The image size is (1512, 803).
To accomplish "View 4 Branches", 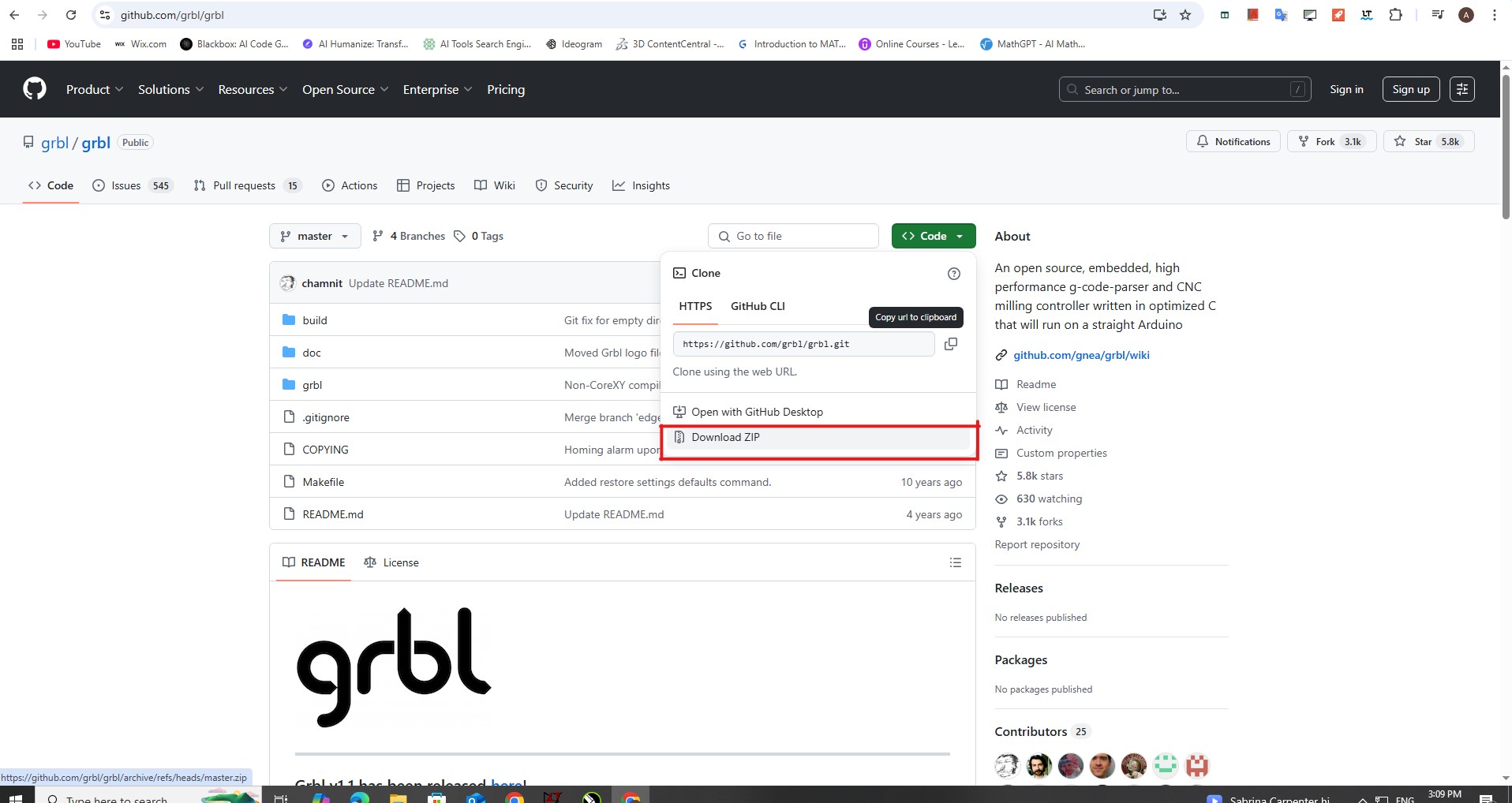I will click(x=409, y=236).
